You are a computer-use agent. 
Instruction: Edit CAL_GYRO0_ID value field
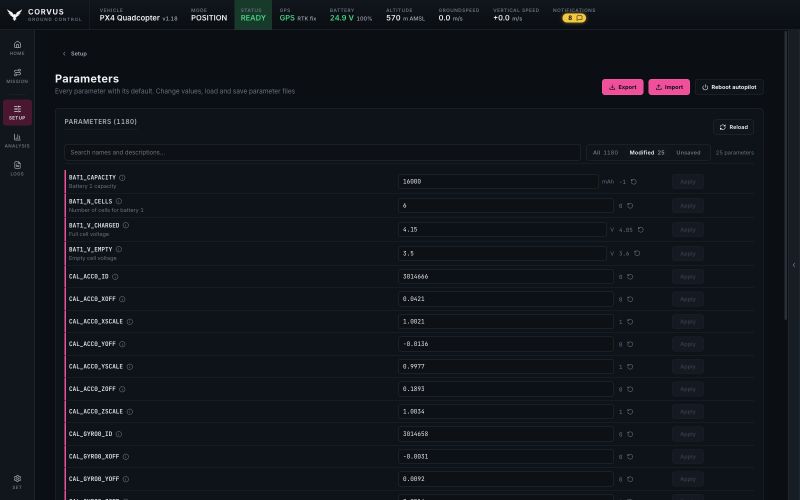click(x=506, y=434)
